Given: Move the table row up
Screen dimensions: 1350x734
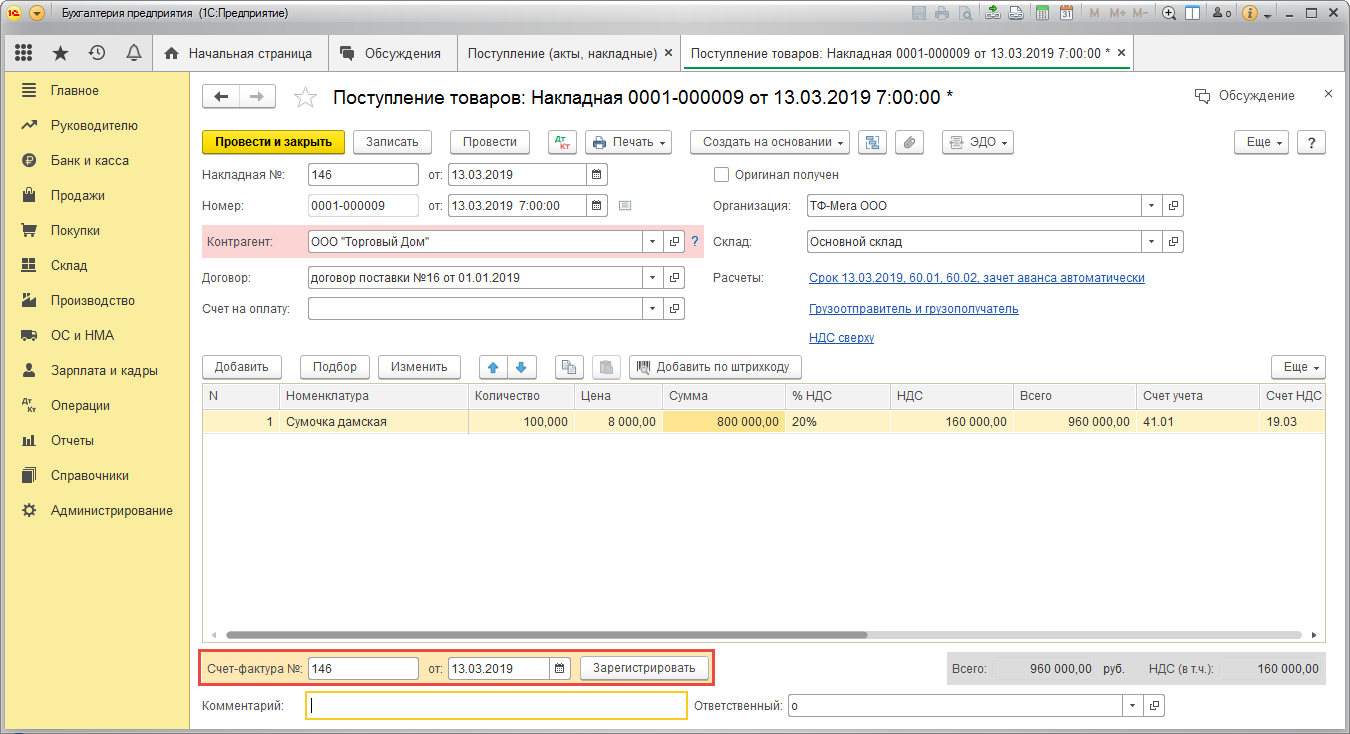Looking at the screenshot, I should pyautogui.click(x=492, y=367).
